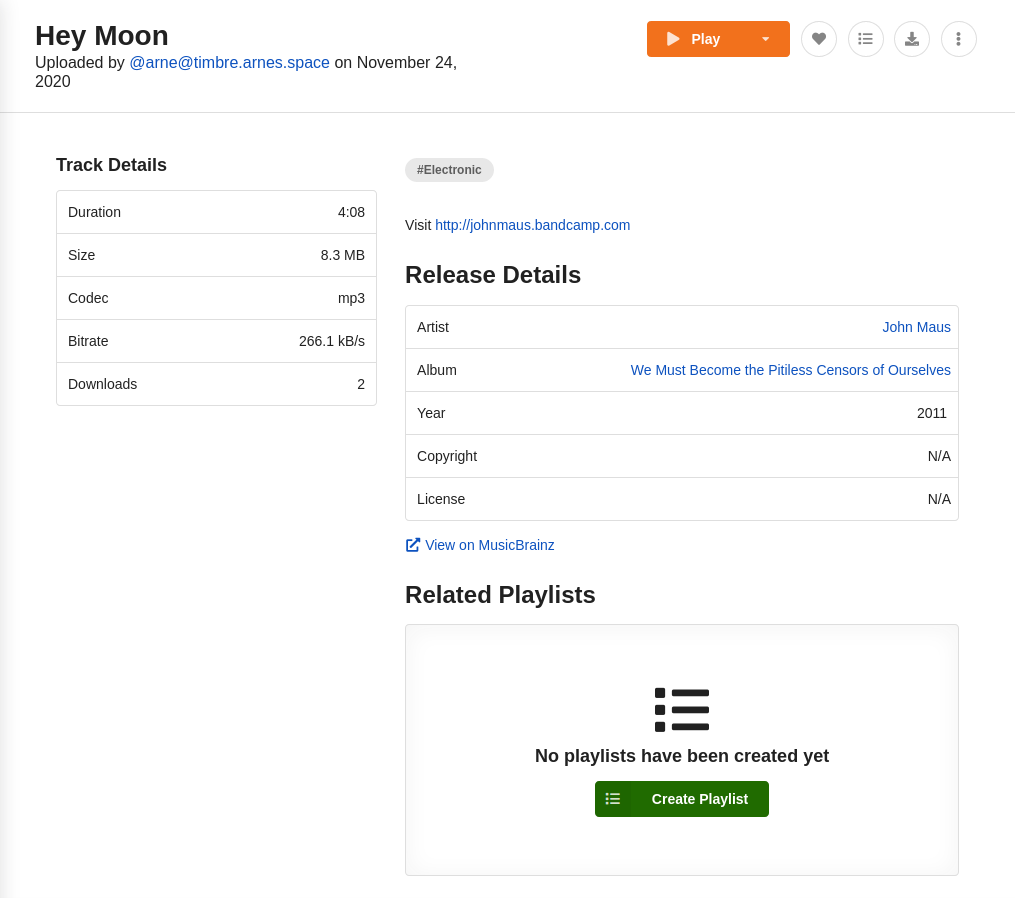Screen dimensions: 1015x898
Task: Click 'No playlists have been created yet' text
Action: [682, 756]
